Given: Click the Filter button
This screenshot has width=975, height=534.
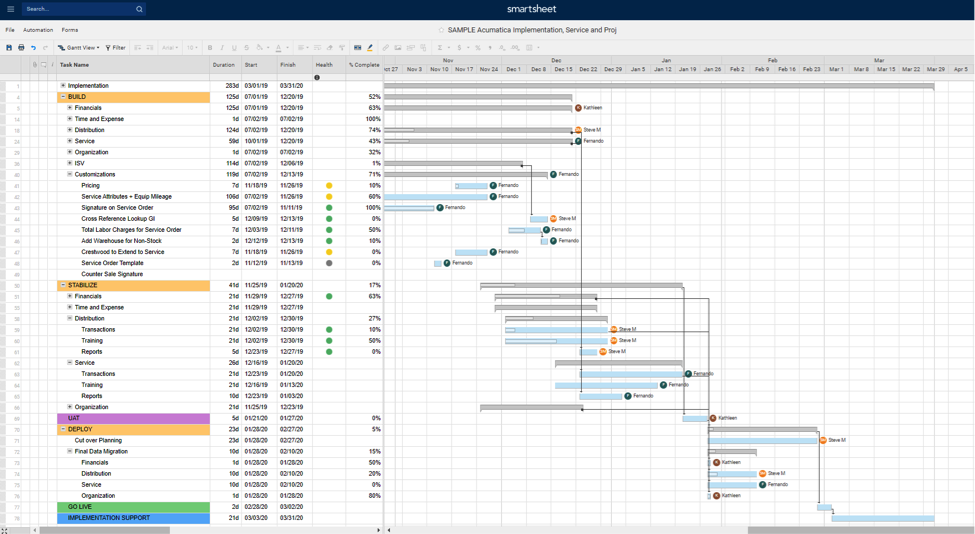Looking at the screenshot, I should pyautogui.click(x=116, y=47).
